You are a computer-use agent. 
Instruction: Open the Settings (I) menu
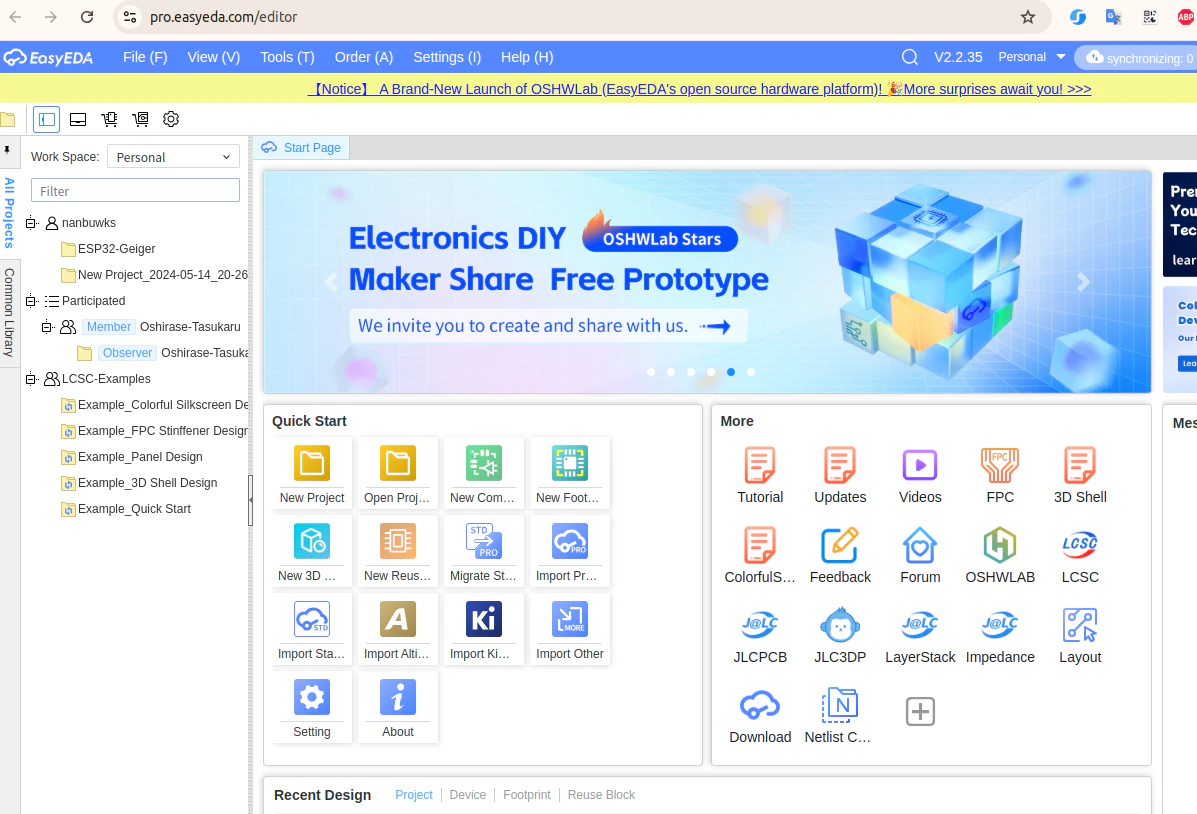click(447, 57)
